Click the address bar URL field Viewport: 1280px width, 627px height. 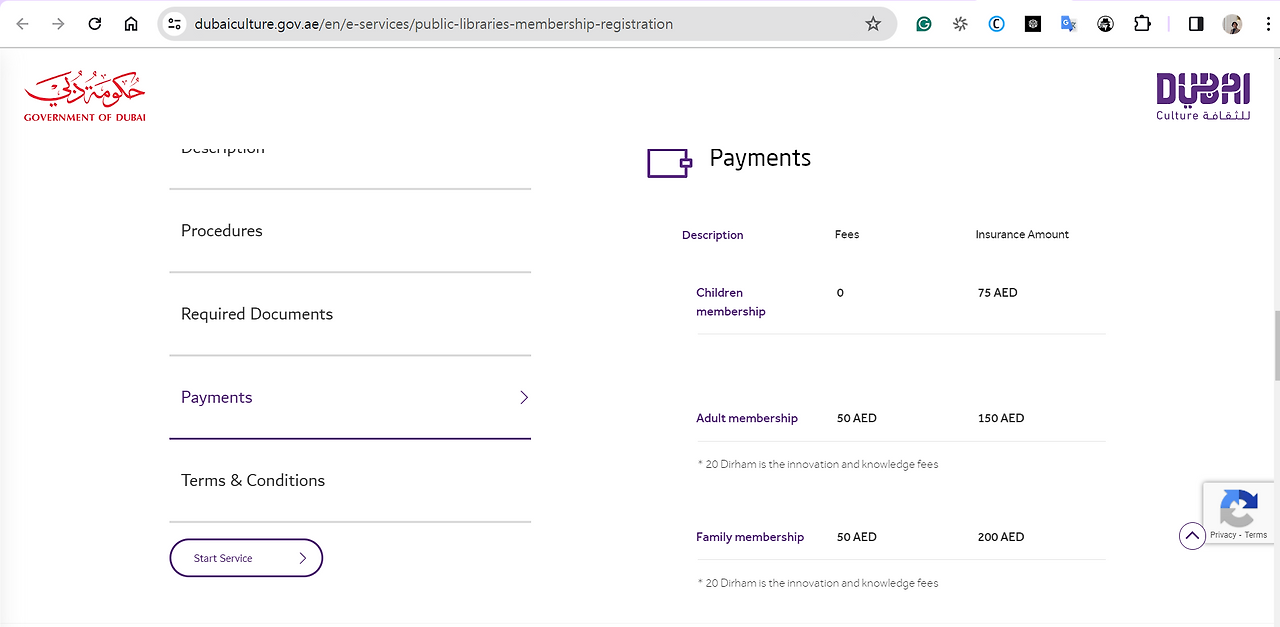[x=500, y=24]
